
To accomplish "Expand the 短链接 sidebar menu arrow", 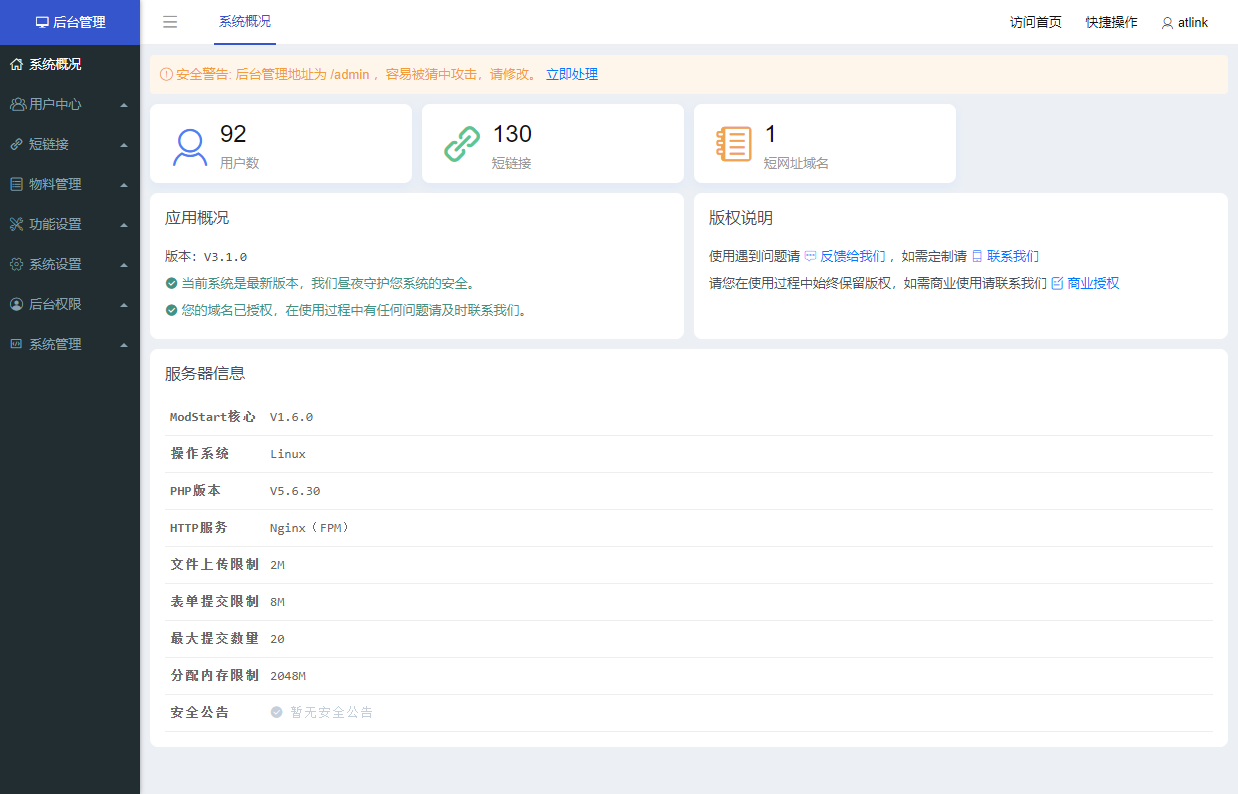I will [x=124, y=145].
